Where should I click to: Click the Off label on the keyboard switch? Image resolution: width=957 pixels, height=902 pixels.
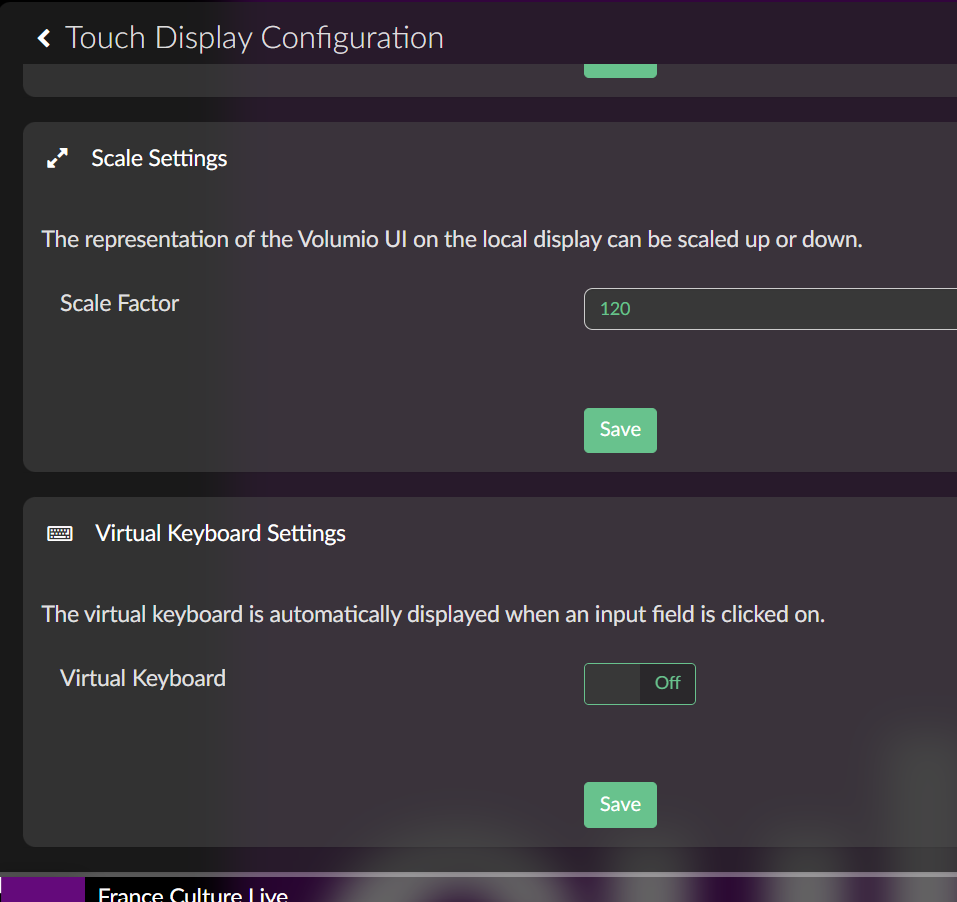click(x=667, y=684)
